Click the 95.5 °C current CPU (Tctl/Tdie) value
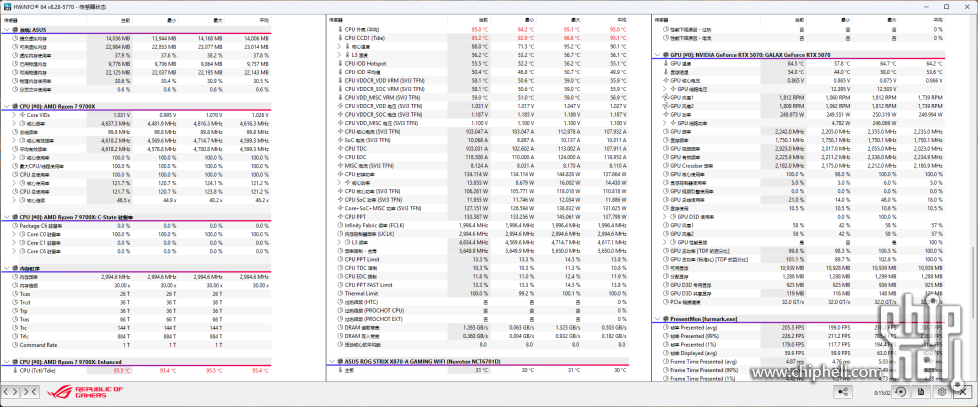Image resolution: width=978 pixels, height=407 pixels. [122, 370]
